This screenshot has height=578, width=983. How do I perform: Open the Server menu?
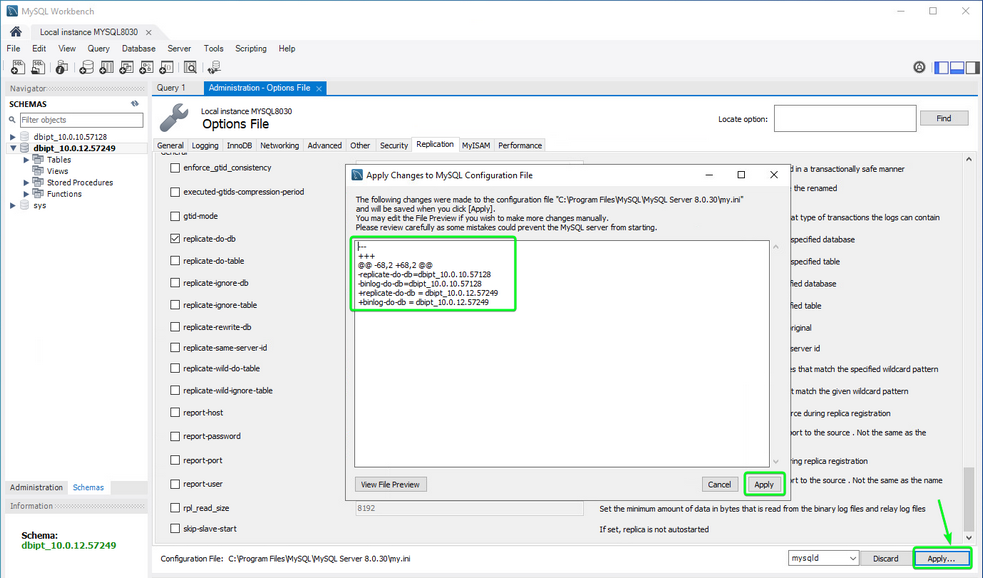coord(179,48)
